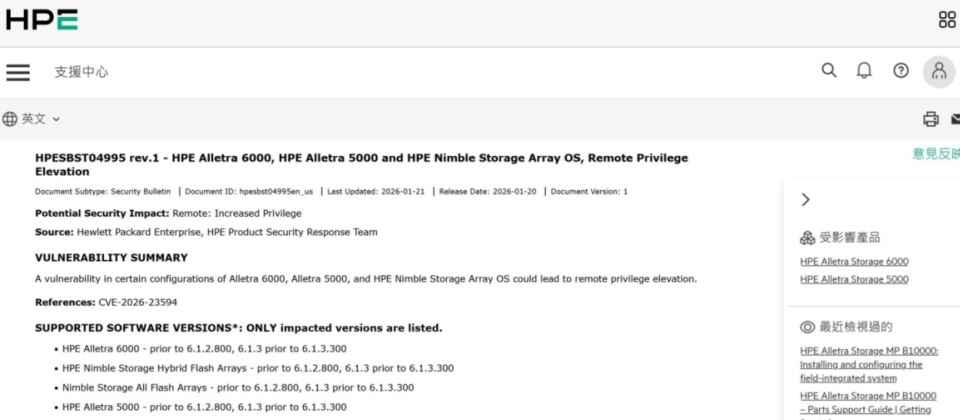Open the HPE Alletra Storage 6000 link
The image size is (960, 420).
(x=854, y=262)
